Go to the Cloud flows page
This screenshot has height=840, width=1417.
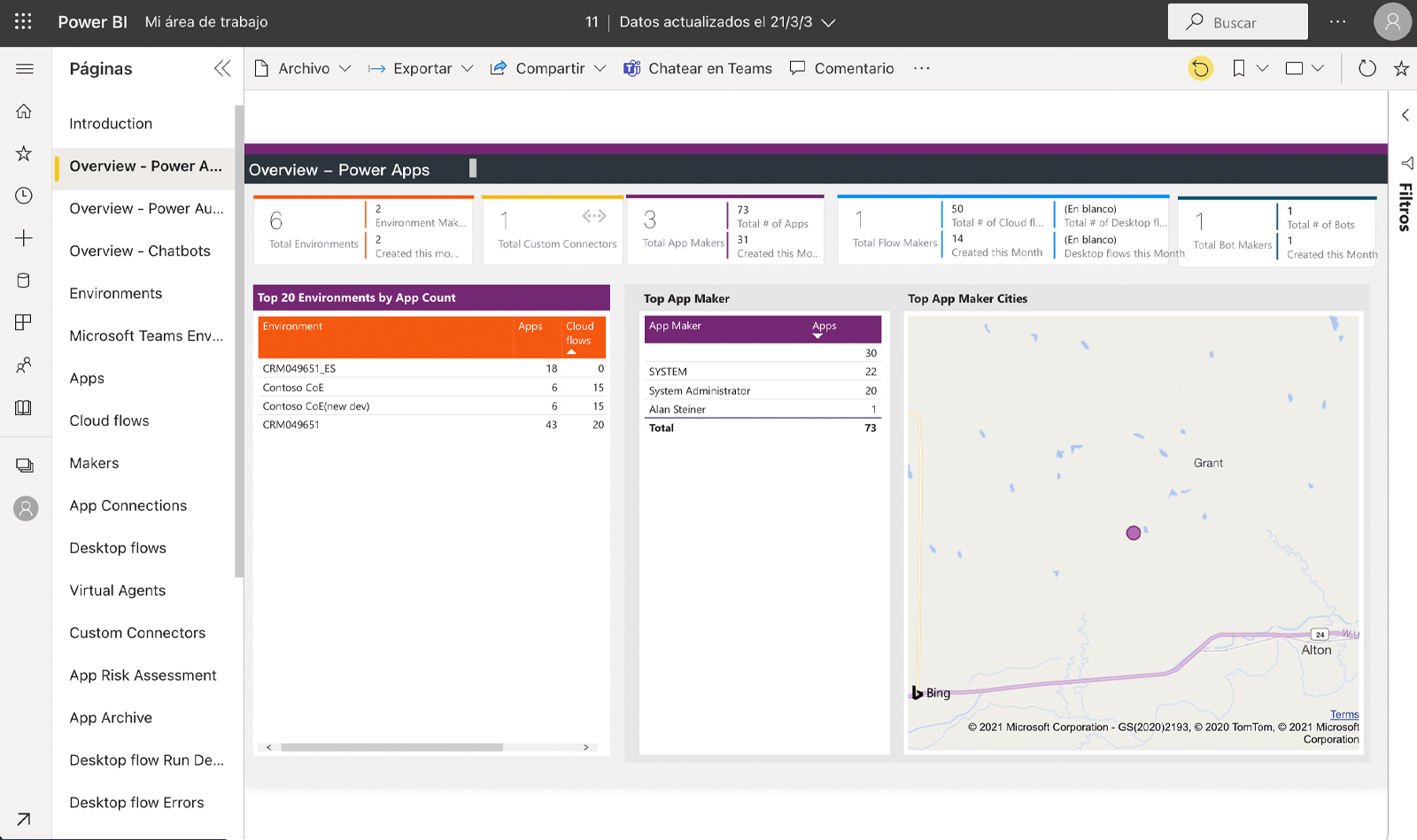[x=109, y=420]
